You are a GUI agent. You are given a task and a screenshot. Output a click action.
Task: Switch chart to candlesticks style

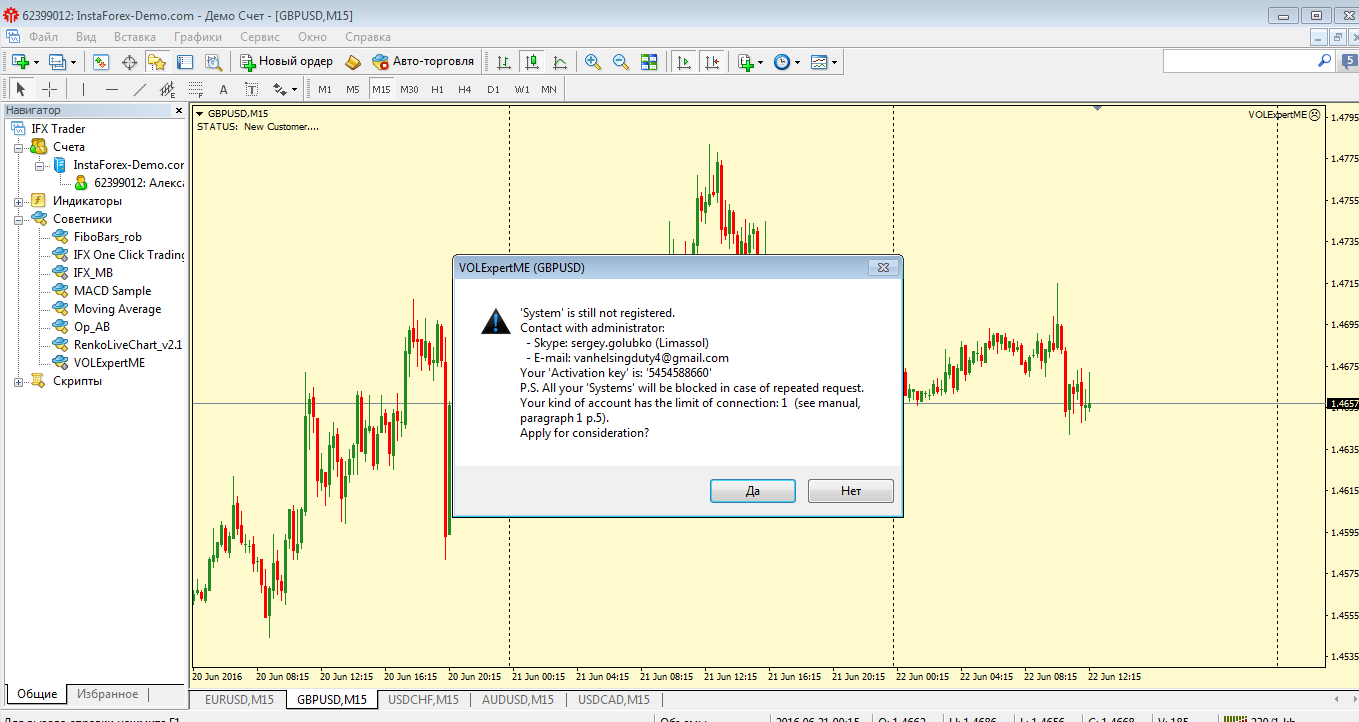point(532,62)
